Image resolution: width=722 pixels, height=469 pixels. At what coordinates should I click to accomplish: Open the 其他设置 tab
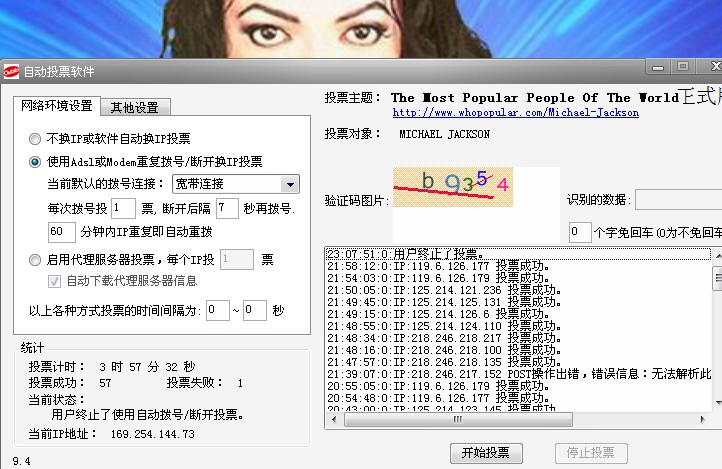tap(134, 107)
